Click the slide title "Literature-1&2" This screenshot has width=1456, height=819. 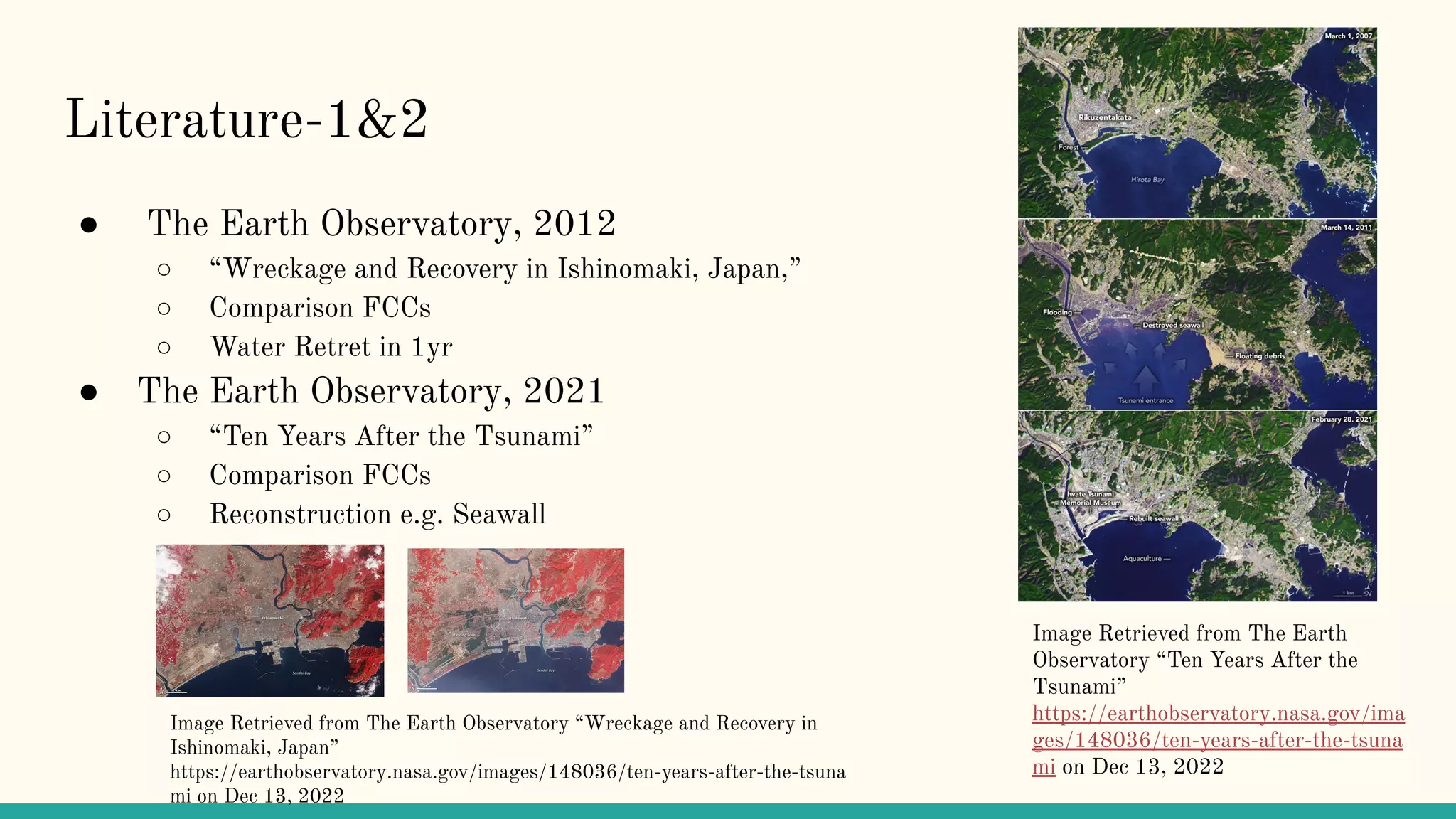pyautogui.click(x=247, y=119)
